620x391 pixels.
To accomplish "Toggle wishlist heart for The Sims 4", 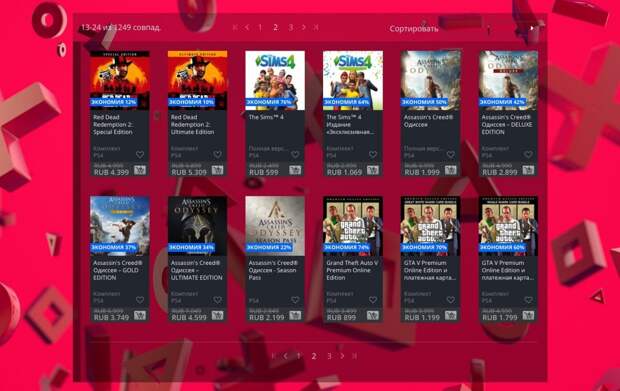I will point(295,155).
